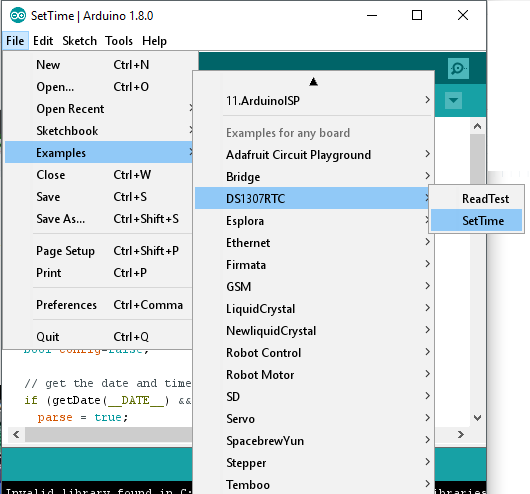Choose Print in File menu

point(98,273)
